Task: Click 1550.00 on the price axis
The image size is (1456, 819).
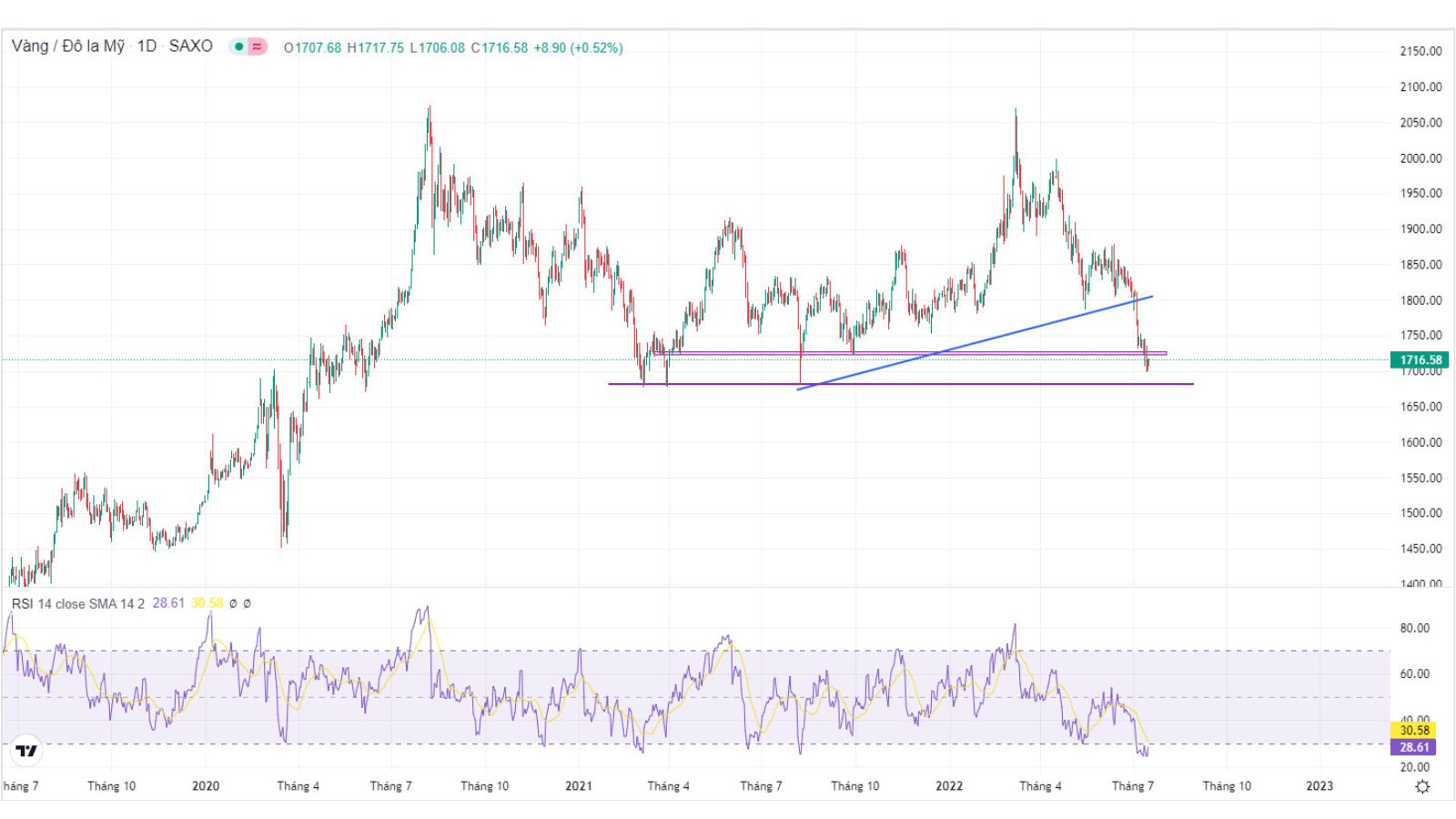Action: (1421, 478)
